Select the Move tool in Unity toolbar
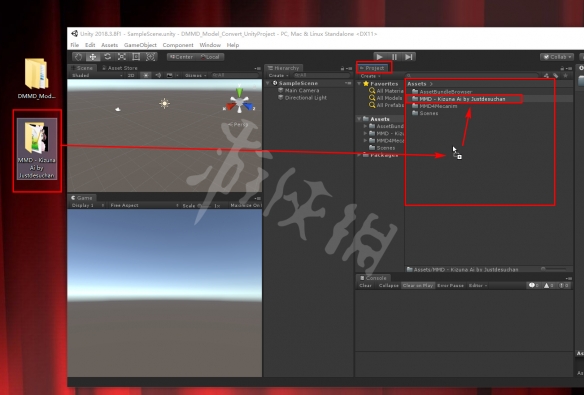 tap(93, 57)
